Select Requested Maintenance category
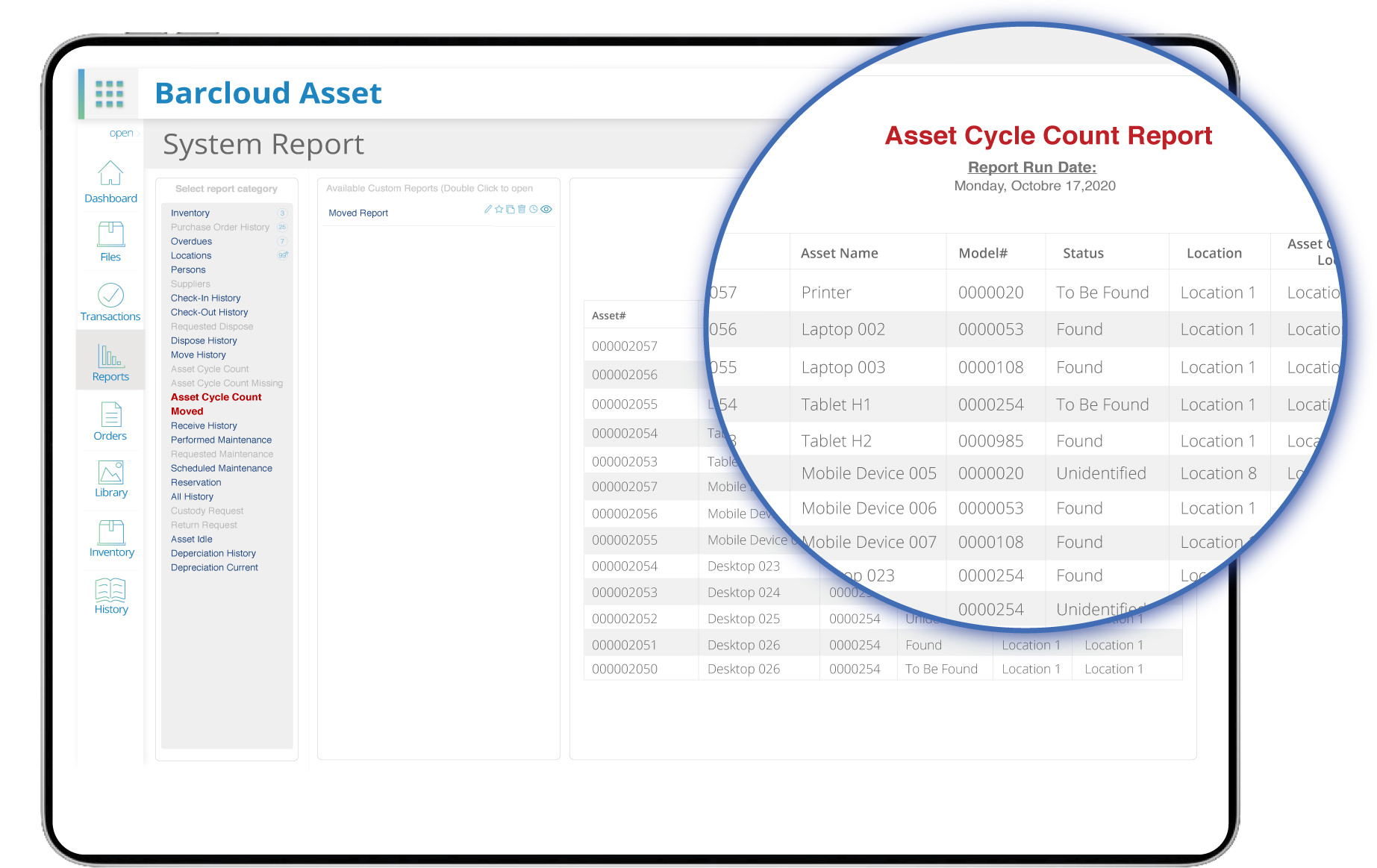 pyautogui.click(x=222, y=455)
